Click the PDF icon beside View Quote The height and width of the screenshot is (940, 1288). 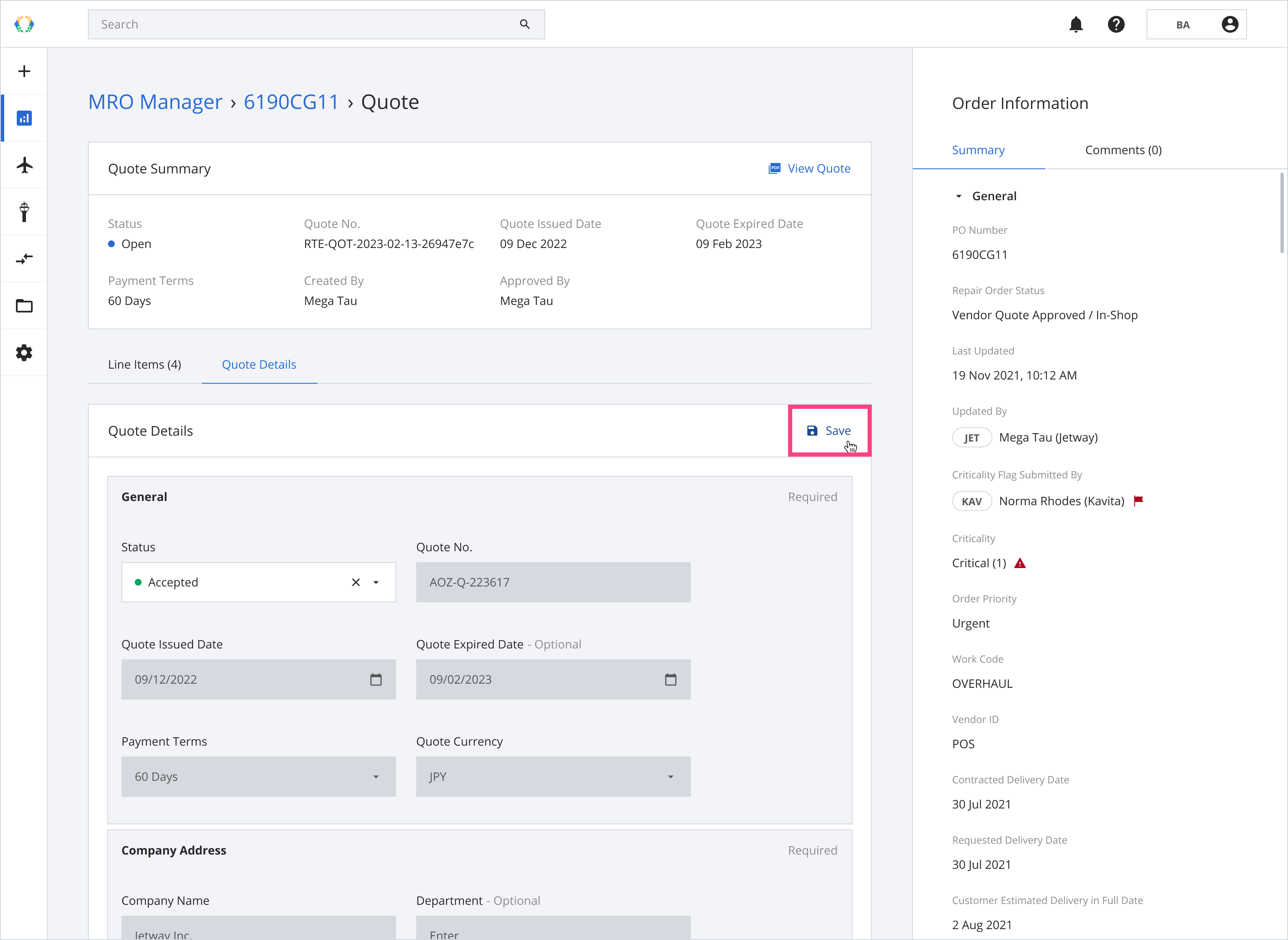coord(774,168)
